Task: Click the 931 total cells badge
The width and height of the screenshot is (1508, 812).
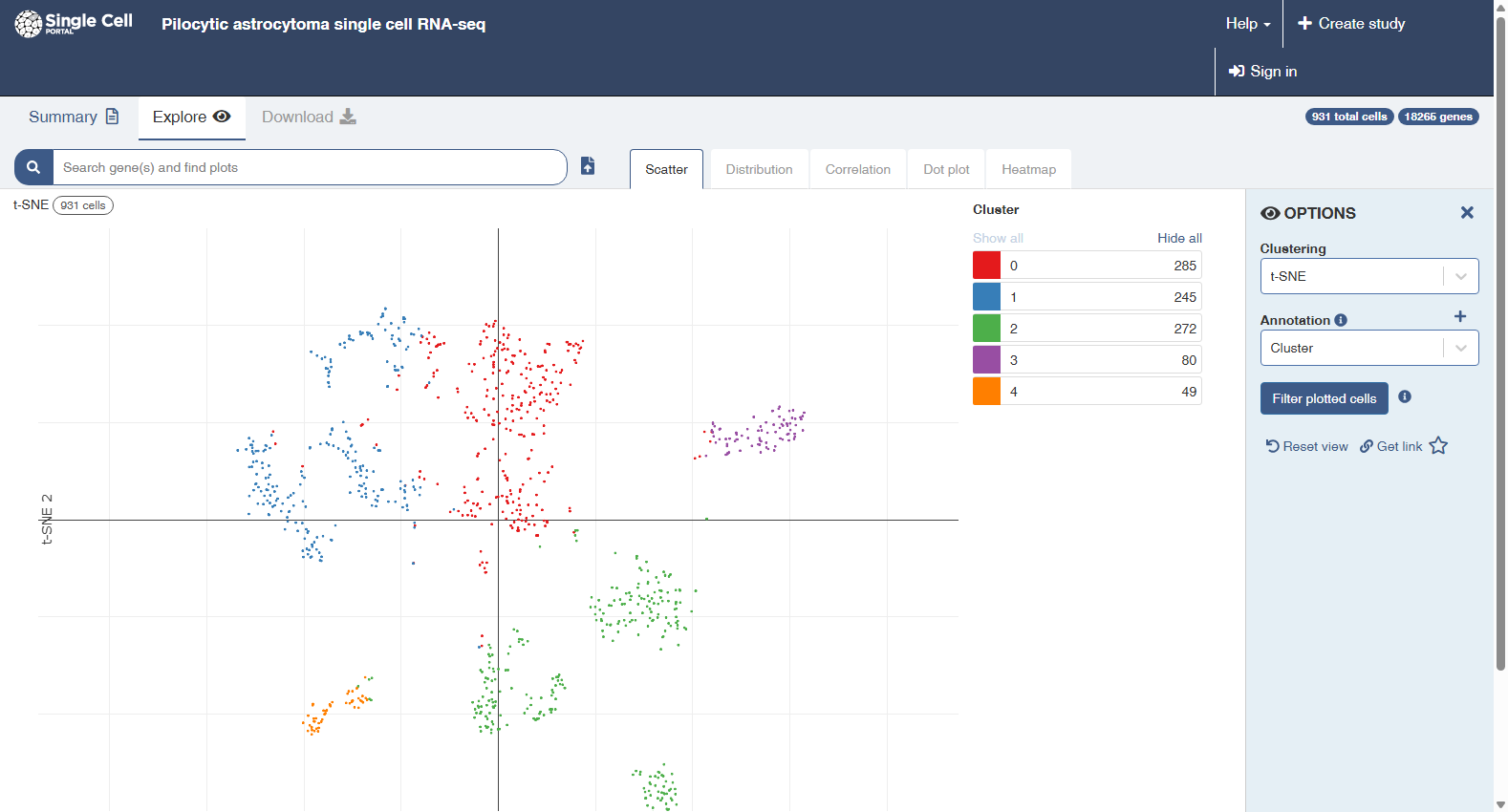Action: pyautogui.click(x=1348, y=117)
